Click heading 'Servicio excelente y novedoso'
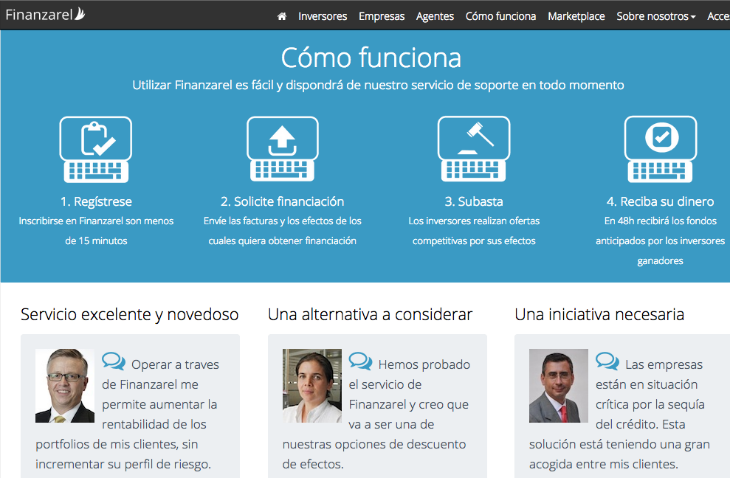730x478 pixels. point(129,315)
